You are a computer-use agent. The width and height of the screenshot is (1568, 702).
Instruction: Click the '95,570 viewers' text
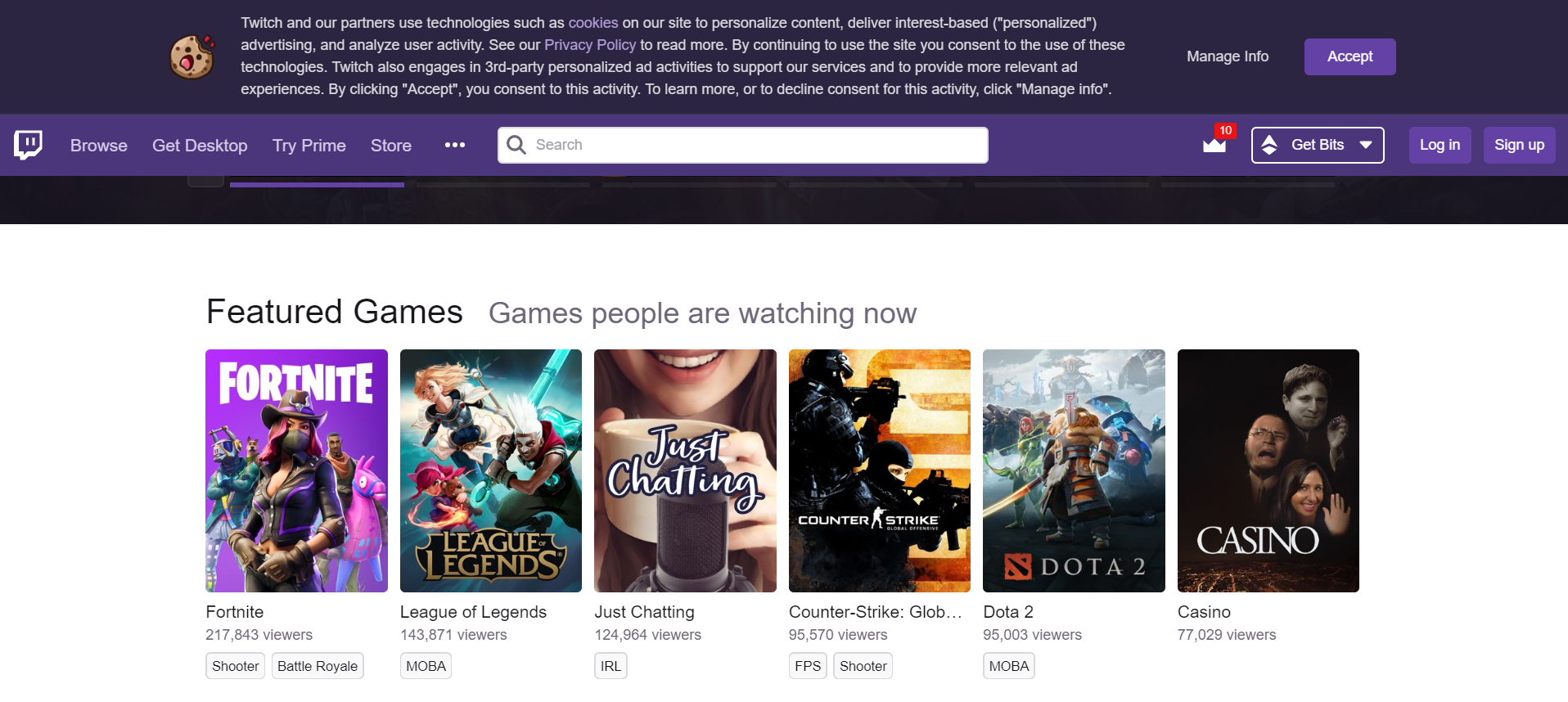tap(838, 635)
